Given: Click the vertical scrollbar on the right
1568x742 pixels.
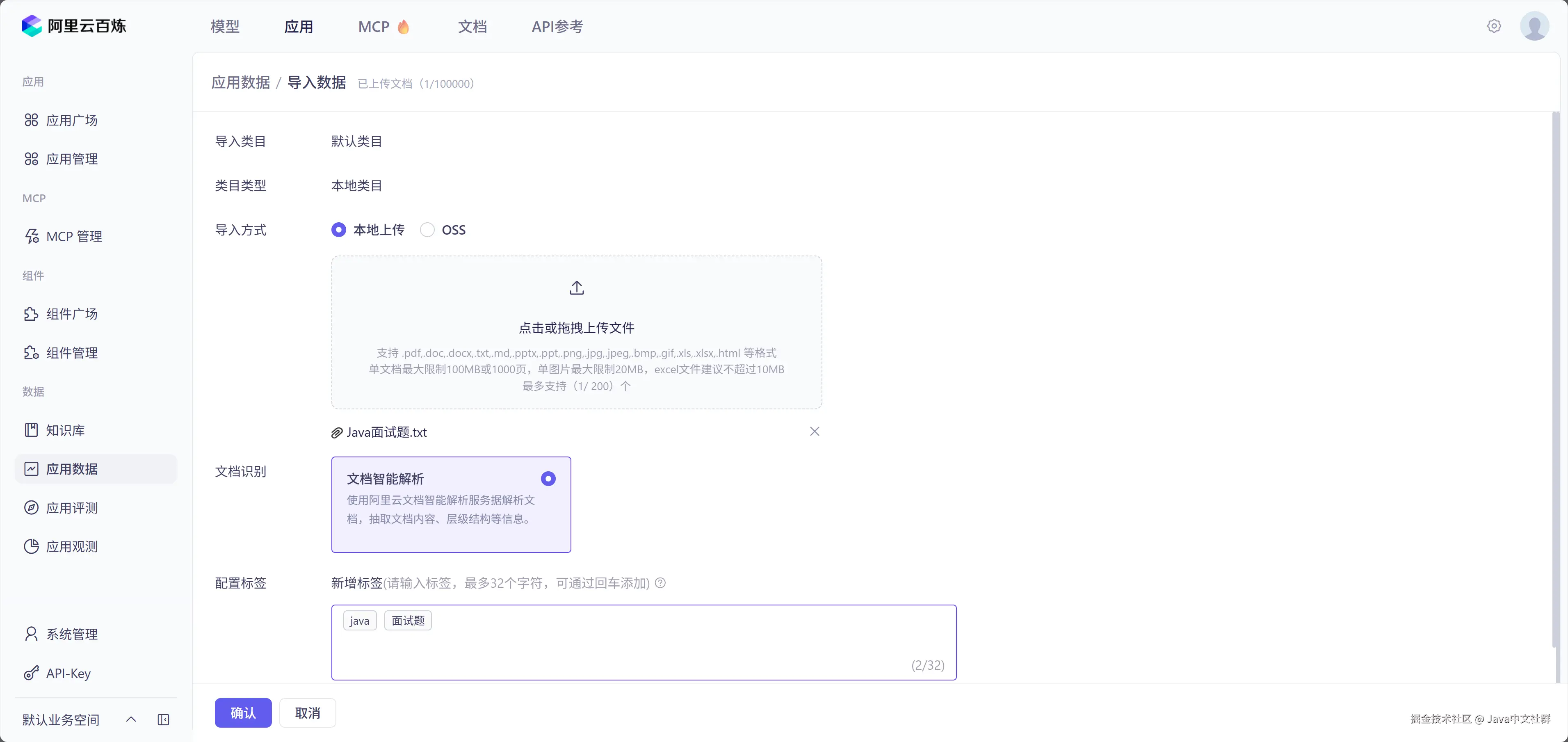Looking at the screenshot, I should click(1555, 377).
